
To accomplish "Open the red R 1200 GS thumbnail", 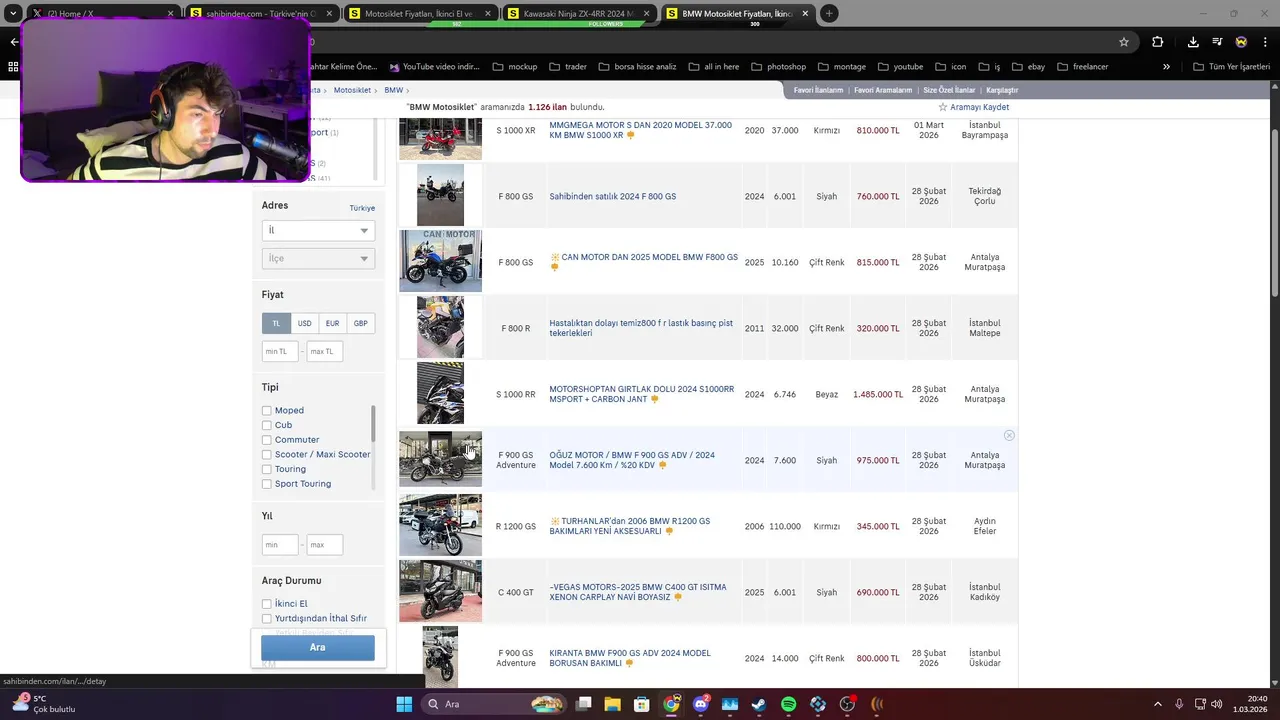I will 440,526.
